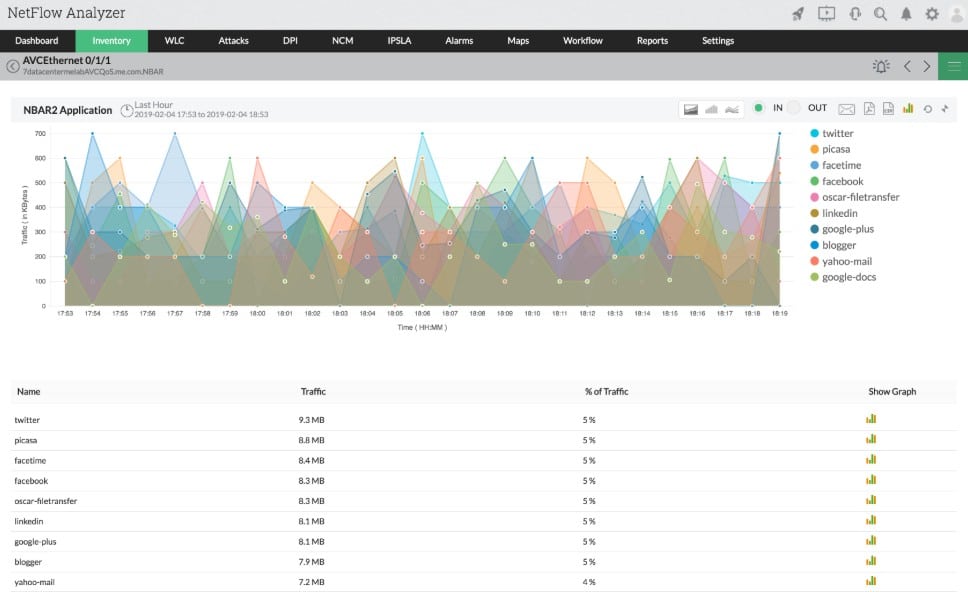Viewport: 968px width, 592px height.
Task: Open the ringing alarm bell icon
Action: [x=881, y=66]
